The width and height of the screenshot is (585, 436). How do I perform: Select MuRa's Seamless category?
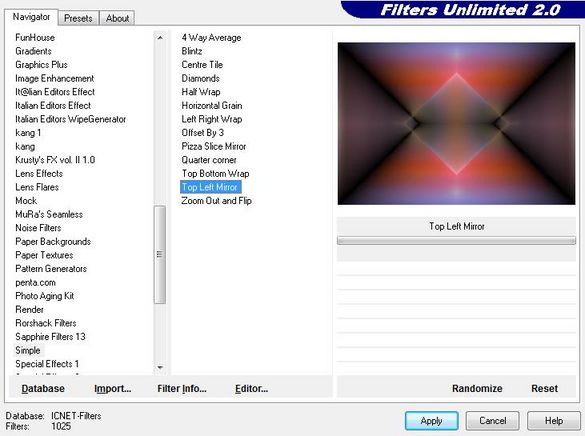[49, 214]
